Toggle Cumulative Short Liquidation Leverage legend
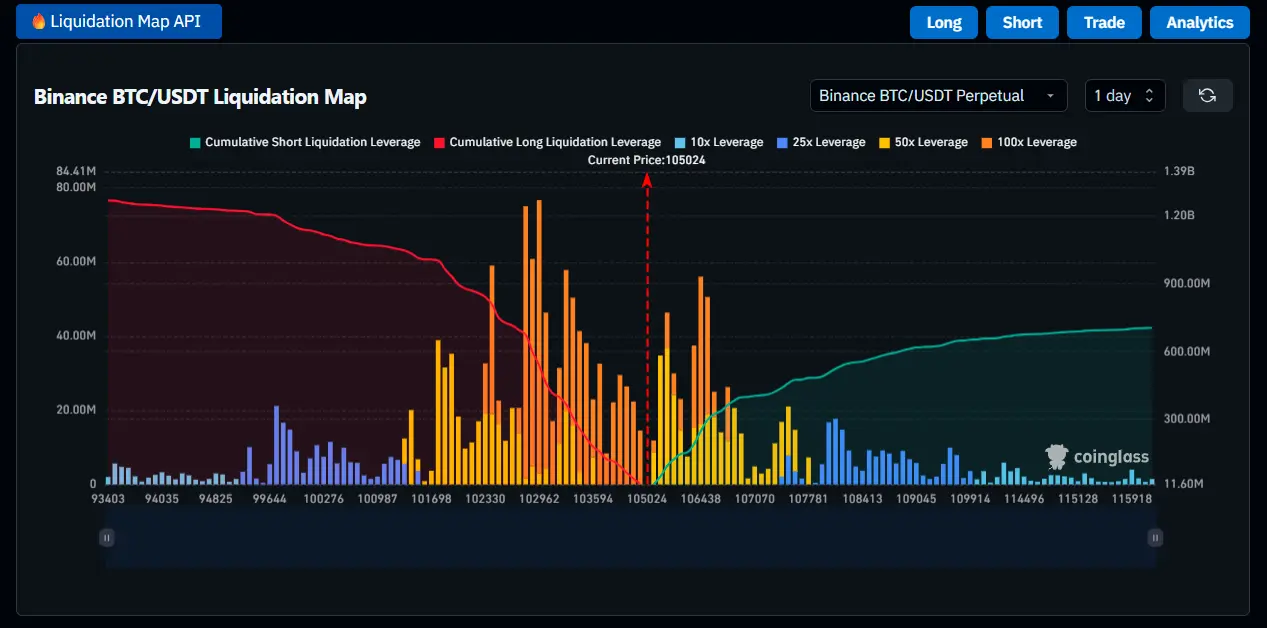The image size is (1267, 628). tap(305, 142)
